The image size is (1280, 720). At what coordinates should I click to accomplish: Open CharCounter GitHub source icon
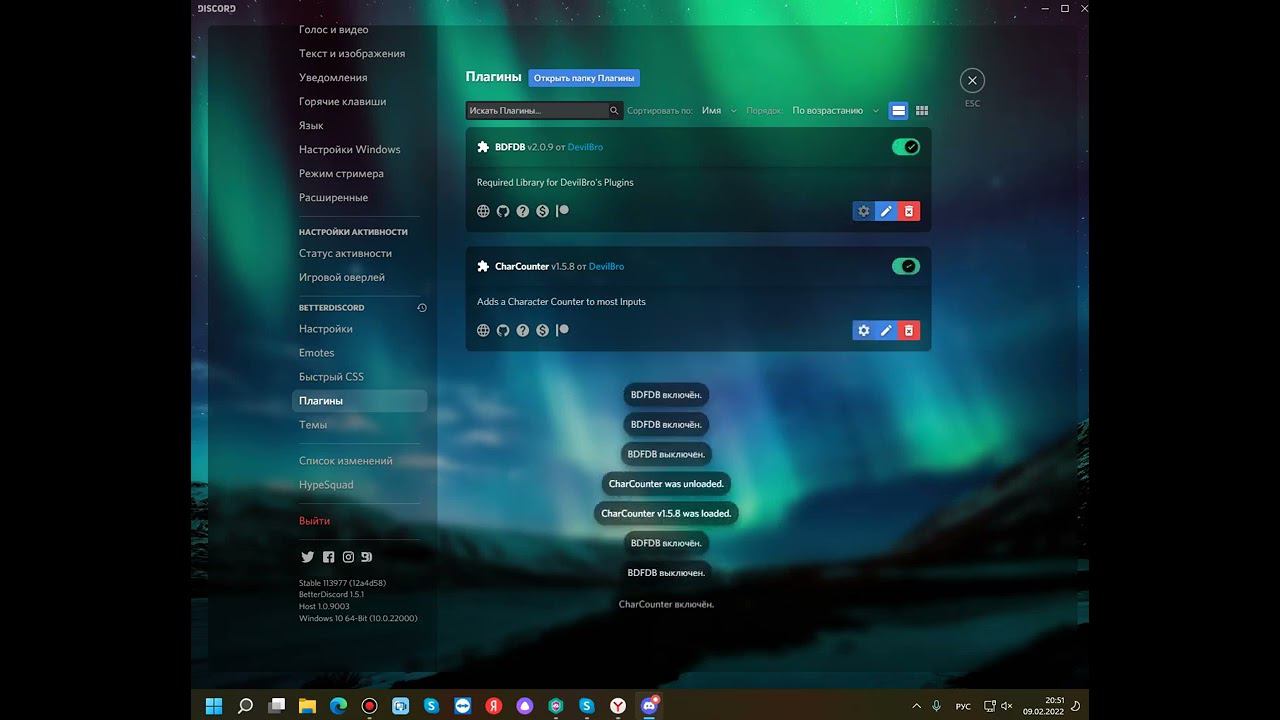pos(503,330)
